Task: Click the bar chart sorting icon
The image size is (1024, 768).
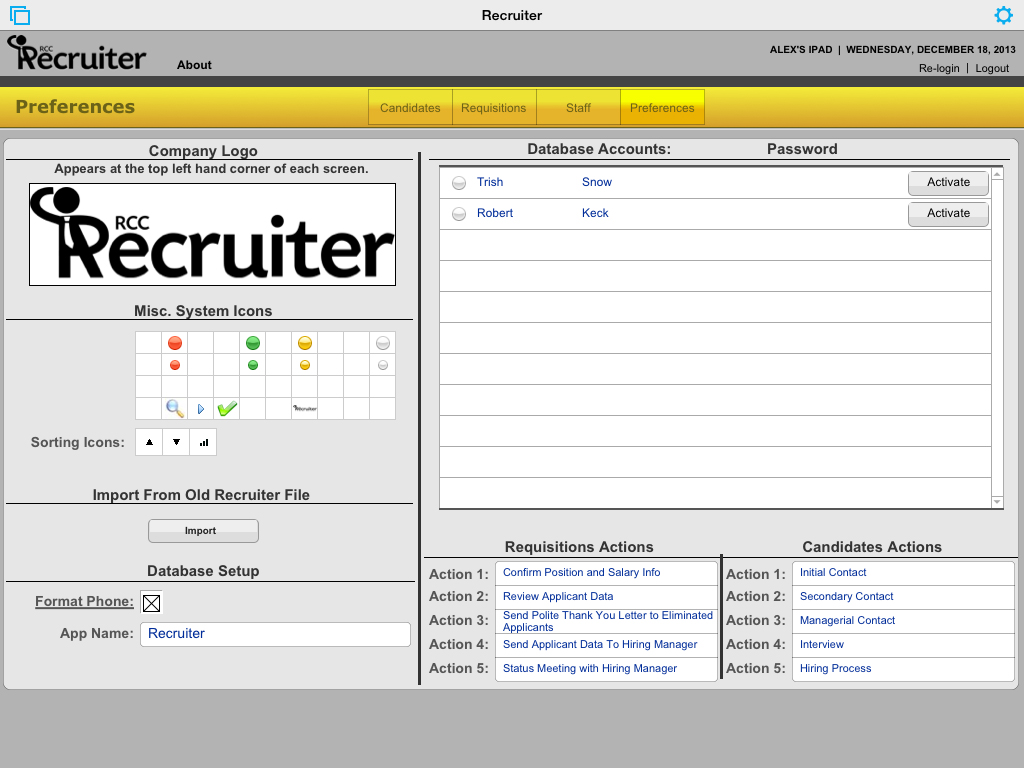Action: point(203,442)
